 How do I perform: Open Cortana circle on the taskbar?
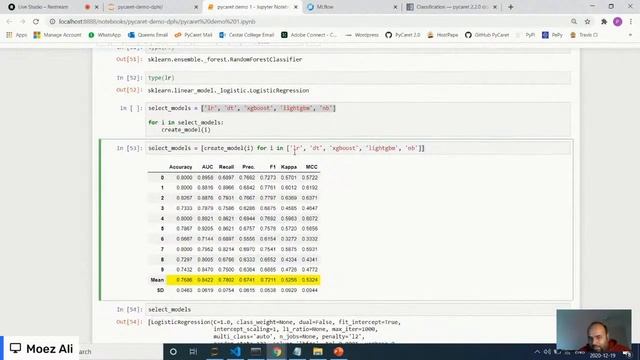point(173,351)
